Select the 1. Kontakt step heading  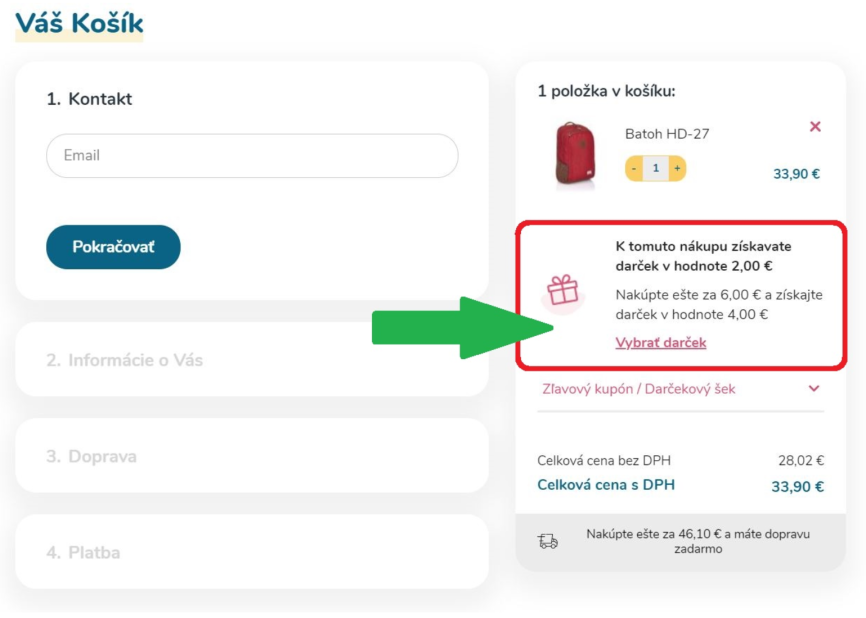tap(89, 99)
